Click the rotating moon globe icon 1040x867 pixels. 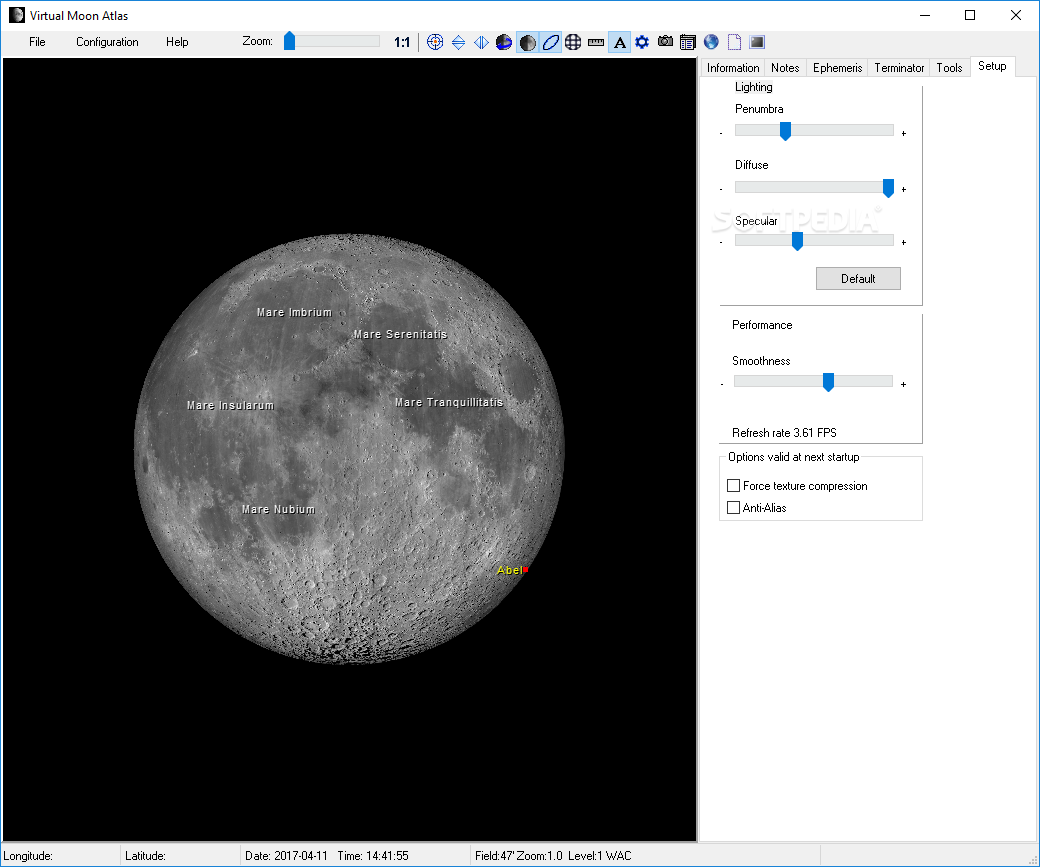click(x=504, y=42)
